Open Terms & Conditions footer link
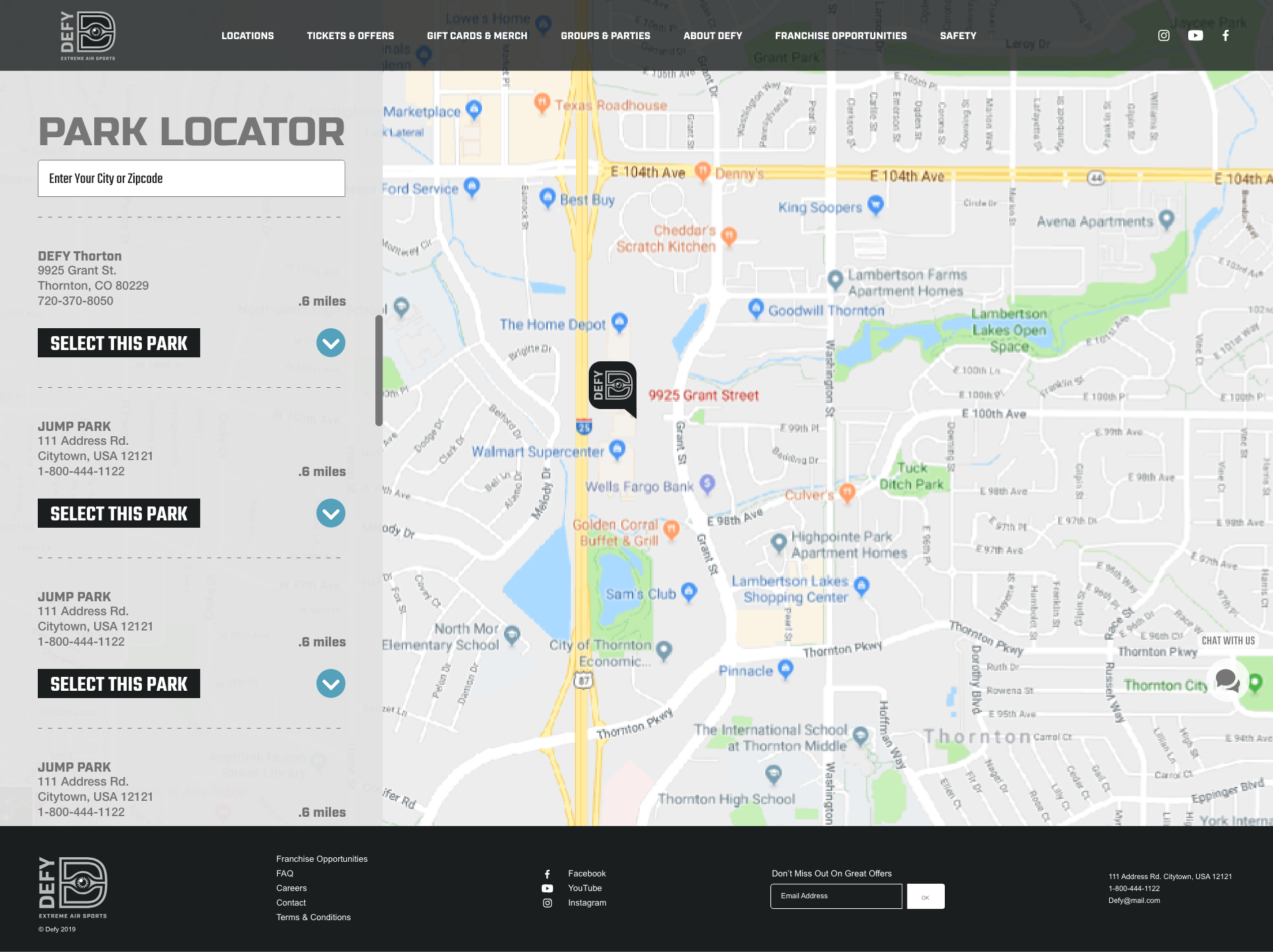 point(314,918)
